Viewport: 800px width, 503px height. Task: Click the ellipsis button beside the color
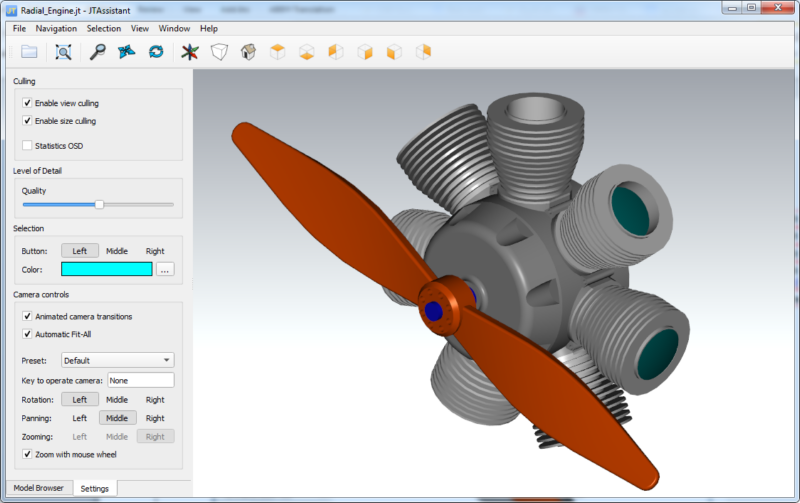click(165, 269)
